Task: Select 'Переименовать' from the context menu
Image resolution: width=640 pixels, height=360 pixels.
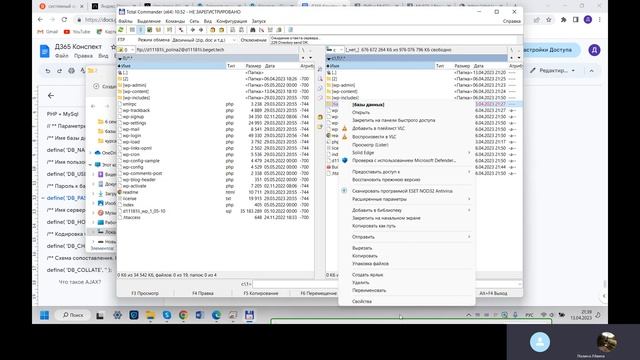Action: [369, 290]
